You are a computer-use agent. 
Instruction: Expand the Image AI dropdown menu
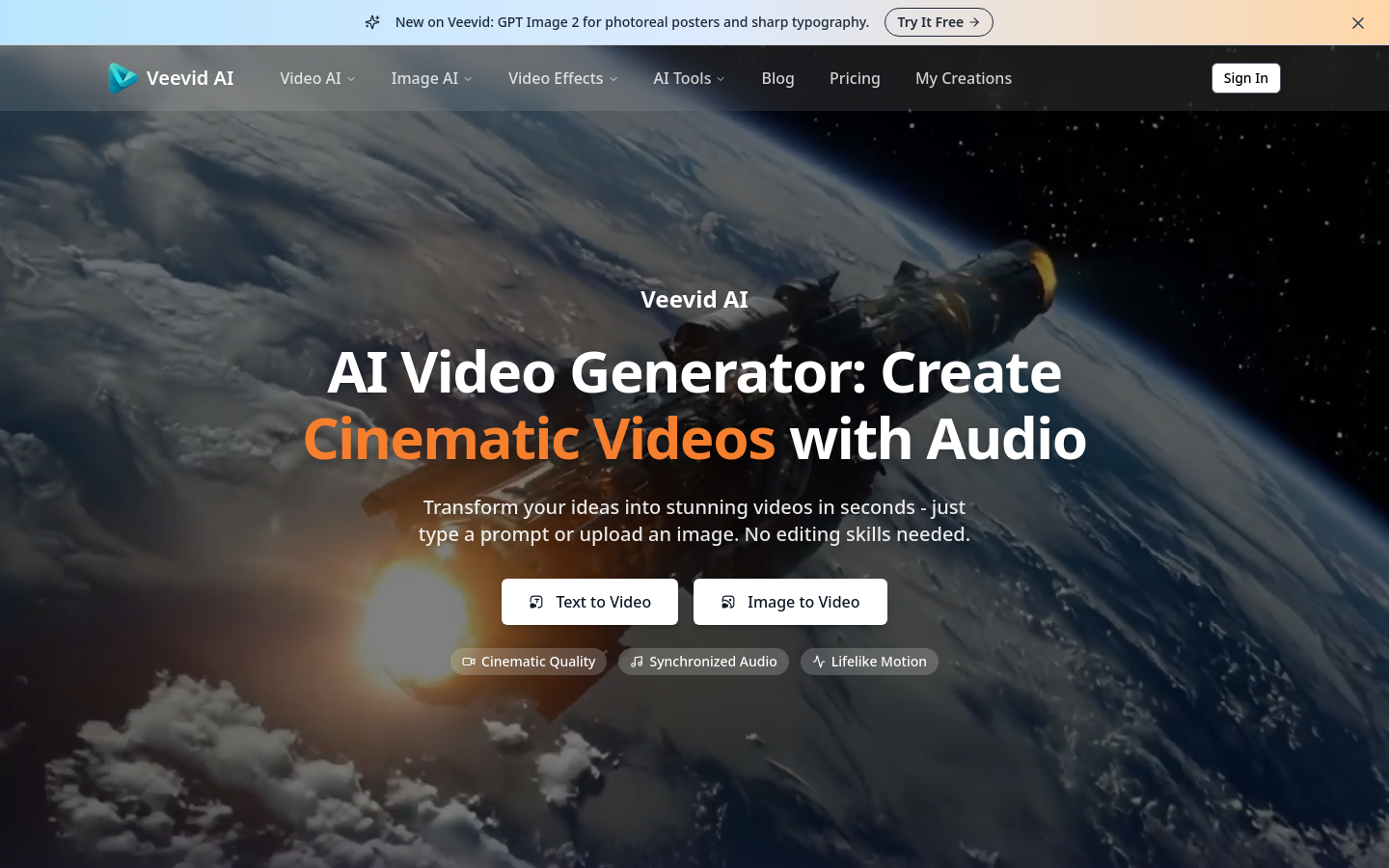(x=431, y=78)
